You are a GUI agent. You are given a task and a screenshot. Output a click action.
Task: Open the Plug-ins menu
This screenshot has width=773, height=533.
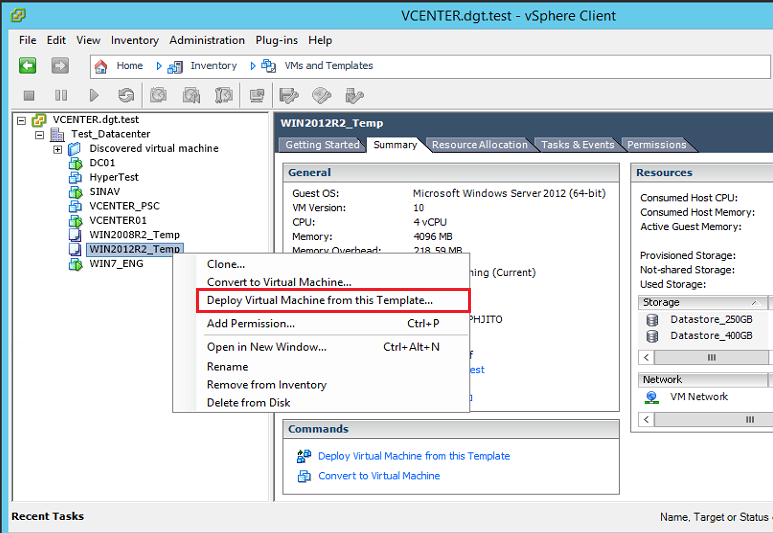[x=277, y=40]
